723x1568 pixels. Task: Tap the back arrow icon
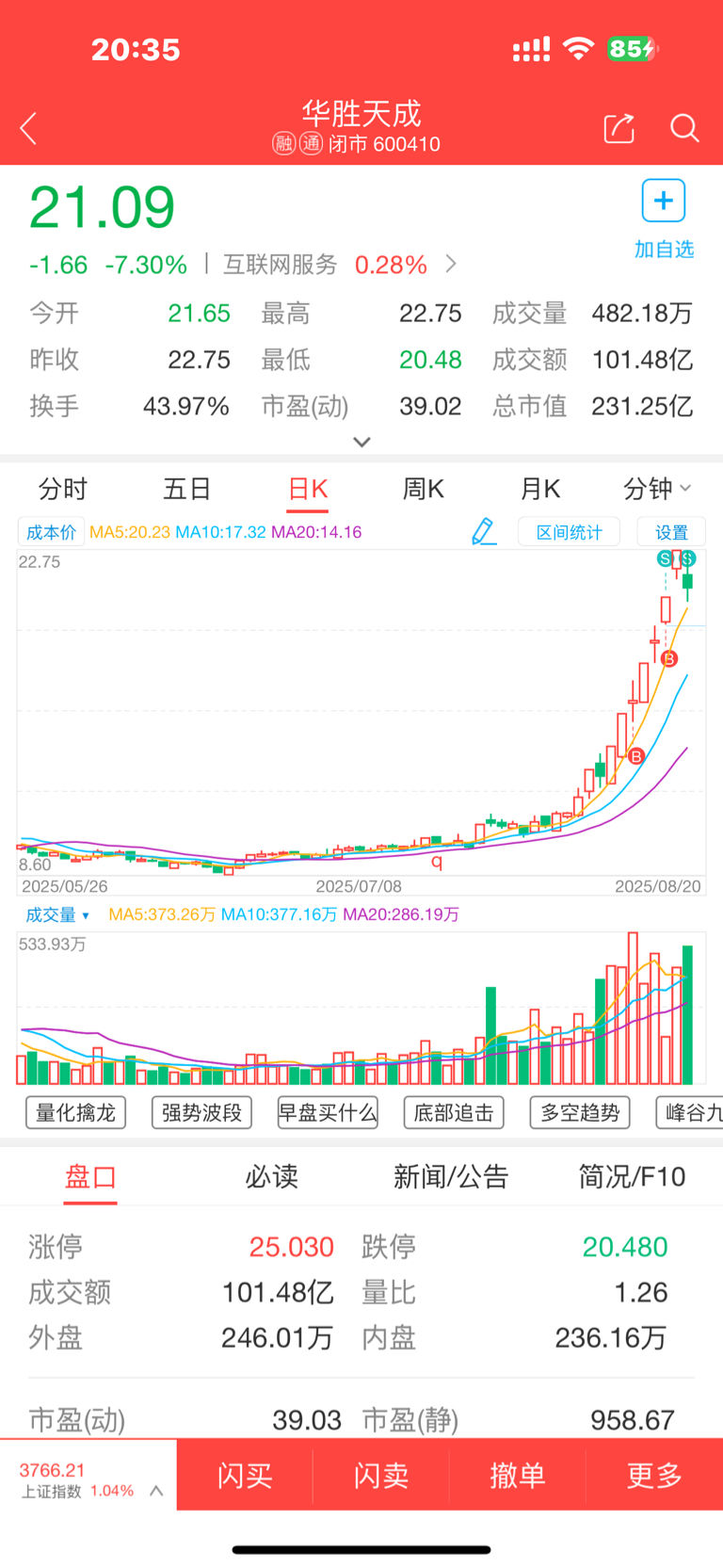pos(28,129)
